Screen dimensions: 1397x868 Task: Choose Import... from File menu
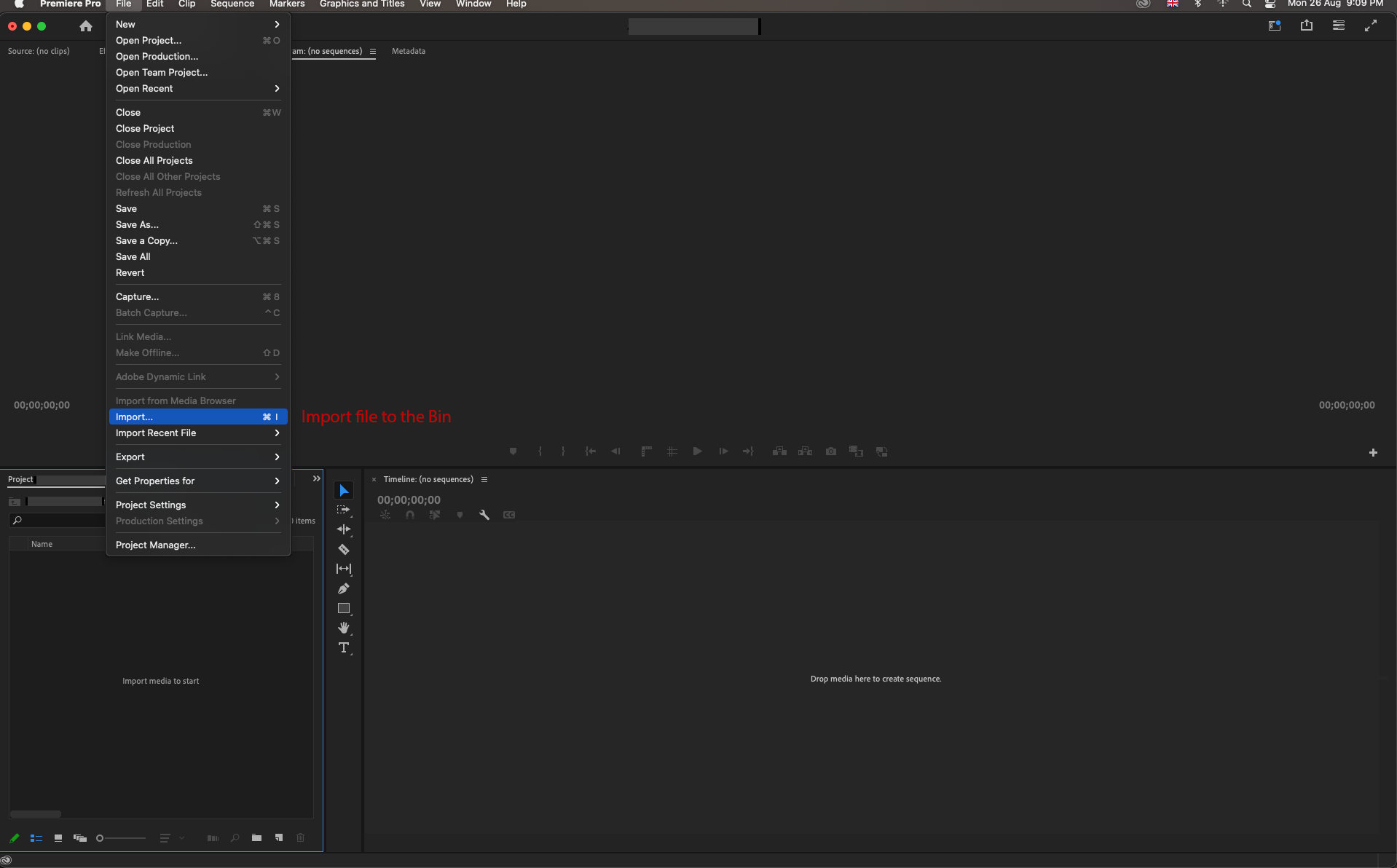coord(198,417)
